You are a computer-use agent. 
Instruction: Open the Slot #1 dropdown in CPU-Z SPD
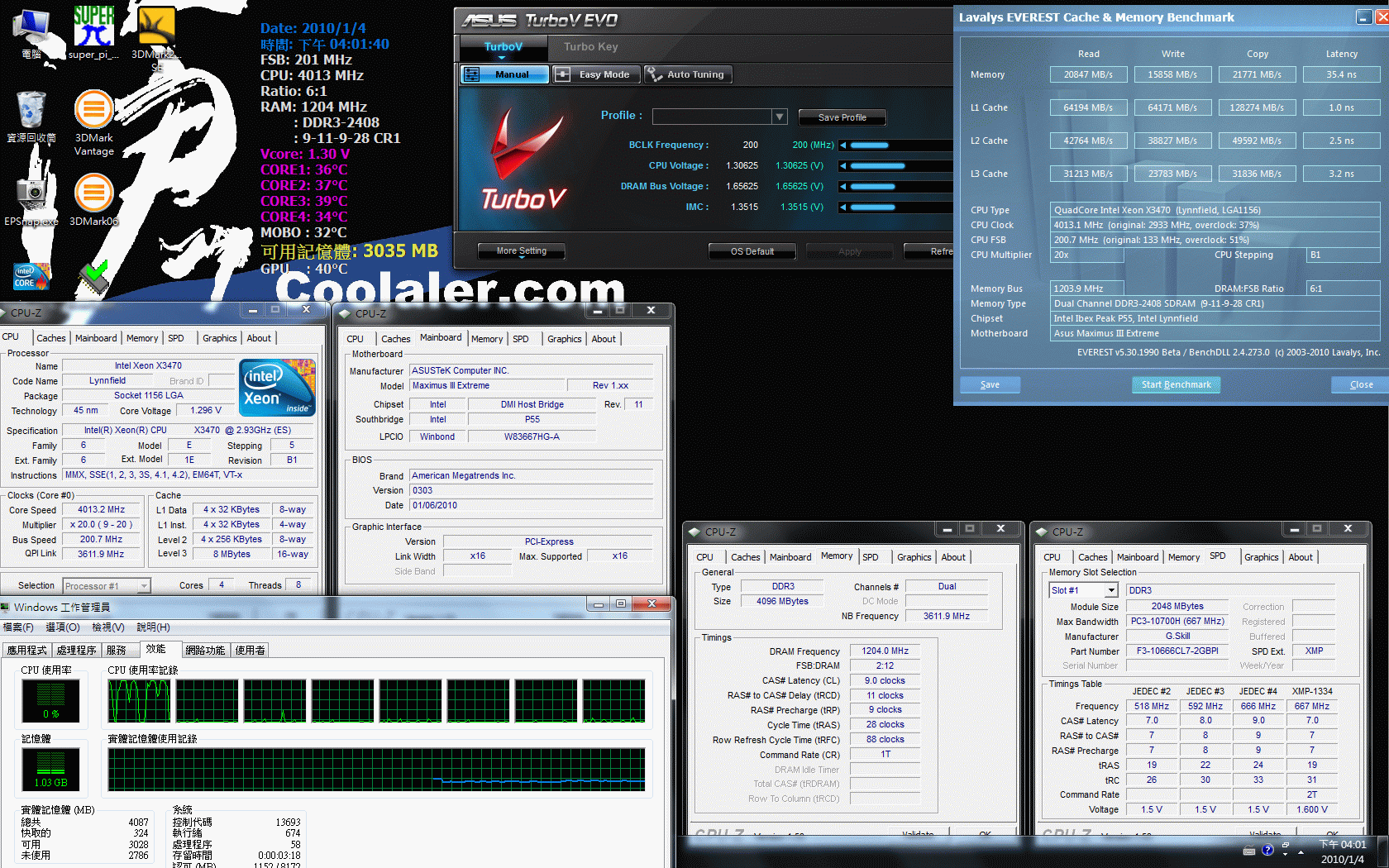click(1111, 590)
